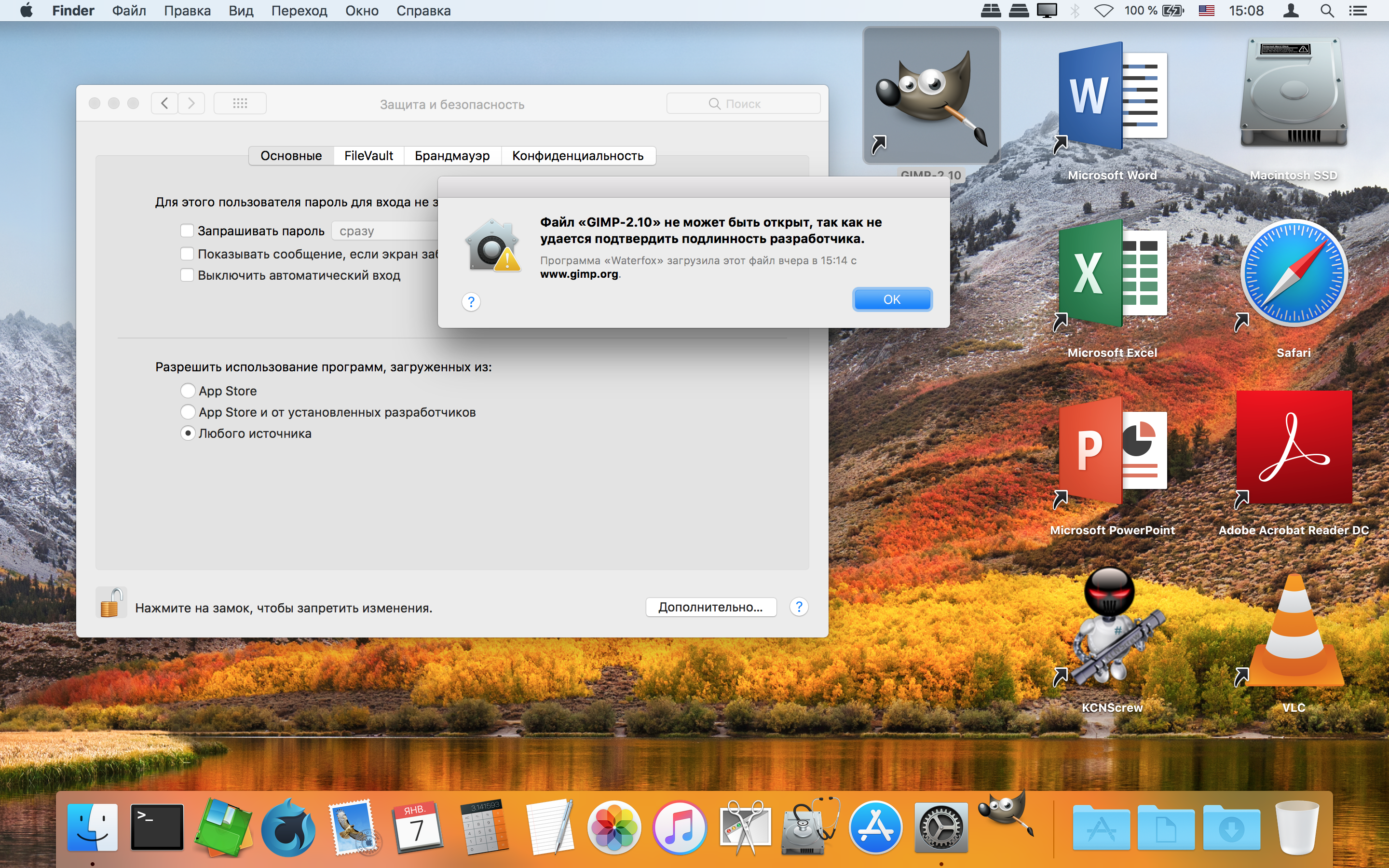Choose "App Store и от установленных разработчиков" option

(188, 412)
